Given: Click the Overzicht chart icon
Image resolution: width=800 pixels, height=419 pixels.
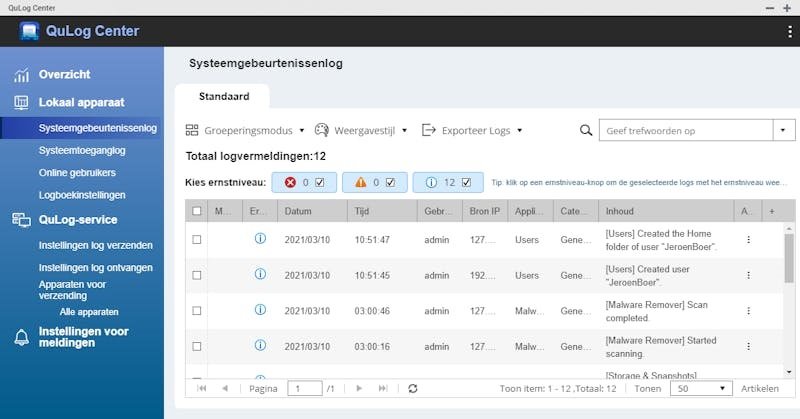Looking at the screenshot, I should (21, 75).
